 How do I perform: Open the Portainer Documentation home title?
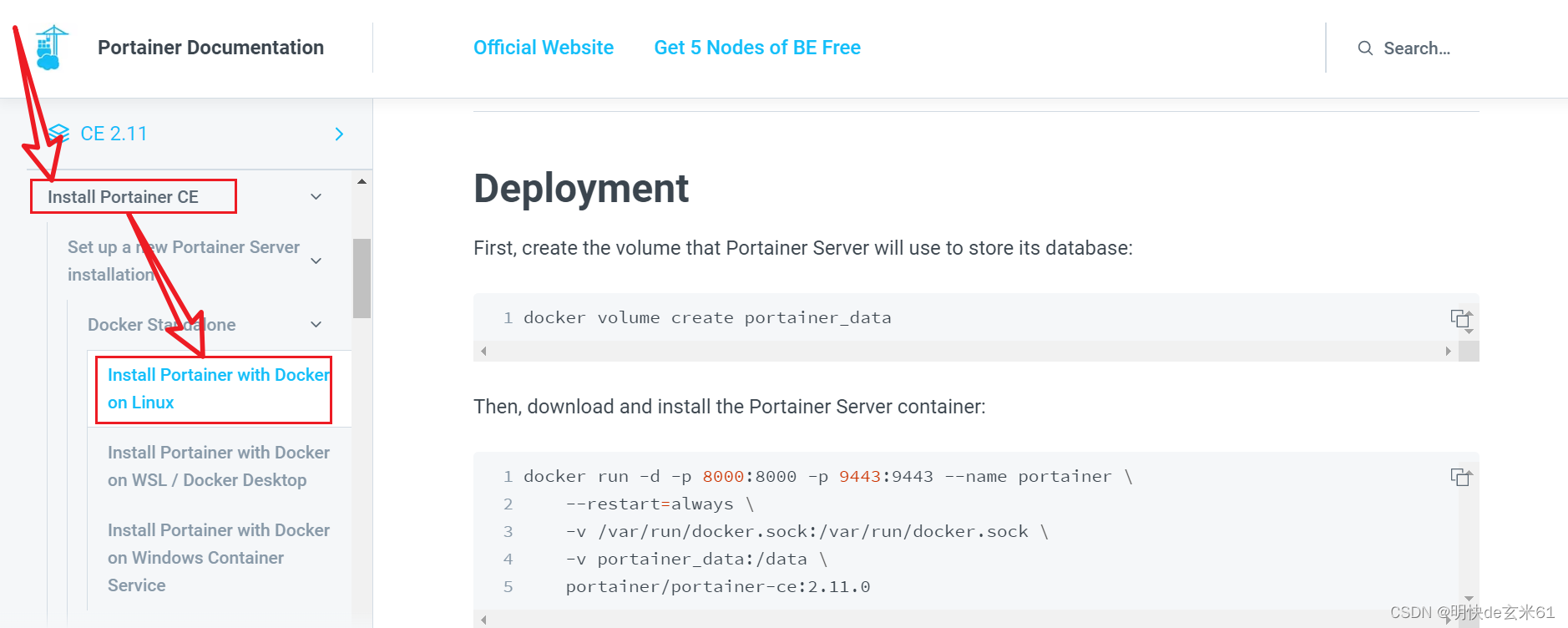click(x=210, y=48)
